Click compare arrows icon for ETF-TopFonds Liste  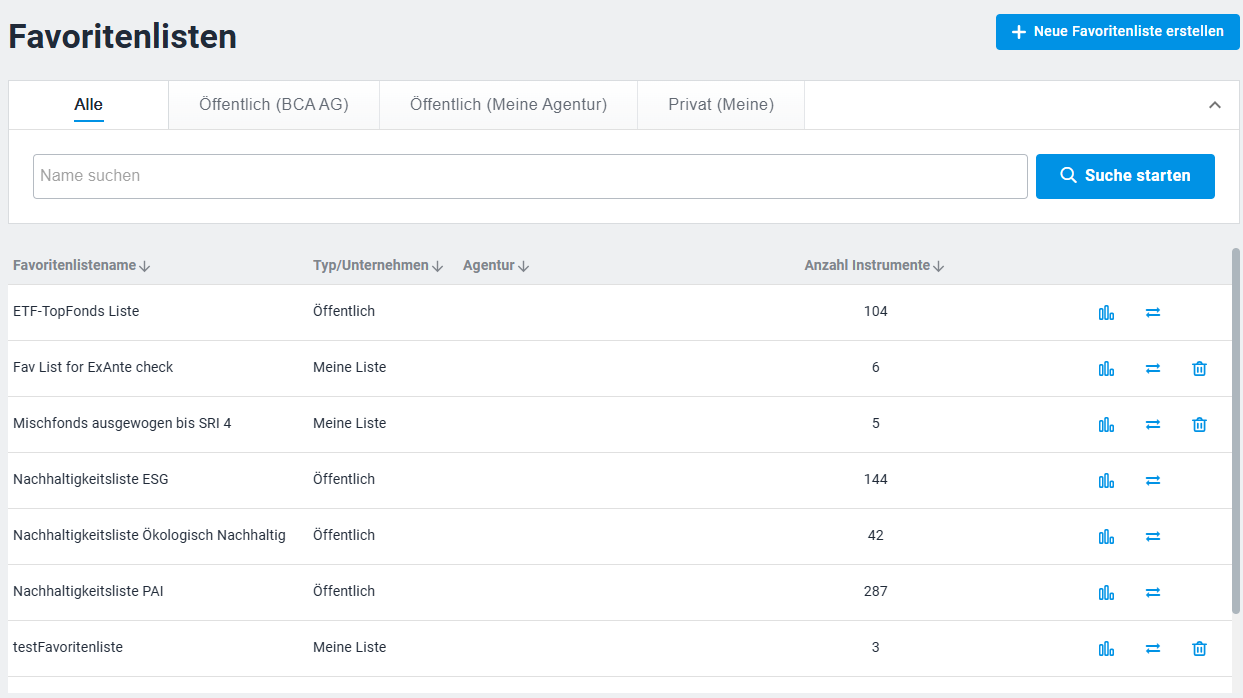click(1153, 312)
